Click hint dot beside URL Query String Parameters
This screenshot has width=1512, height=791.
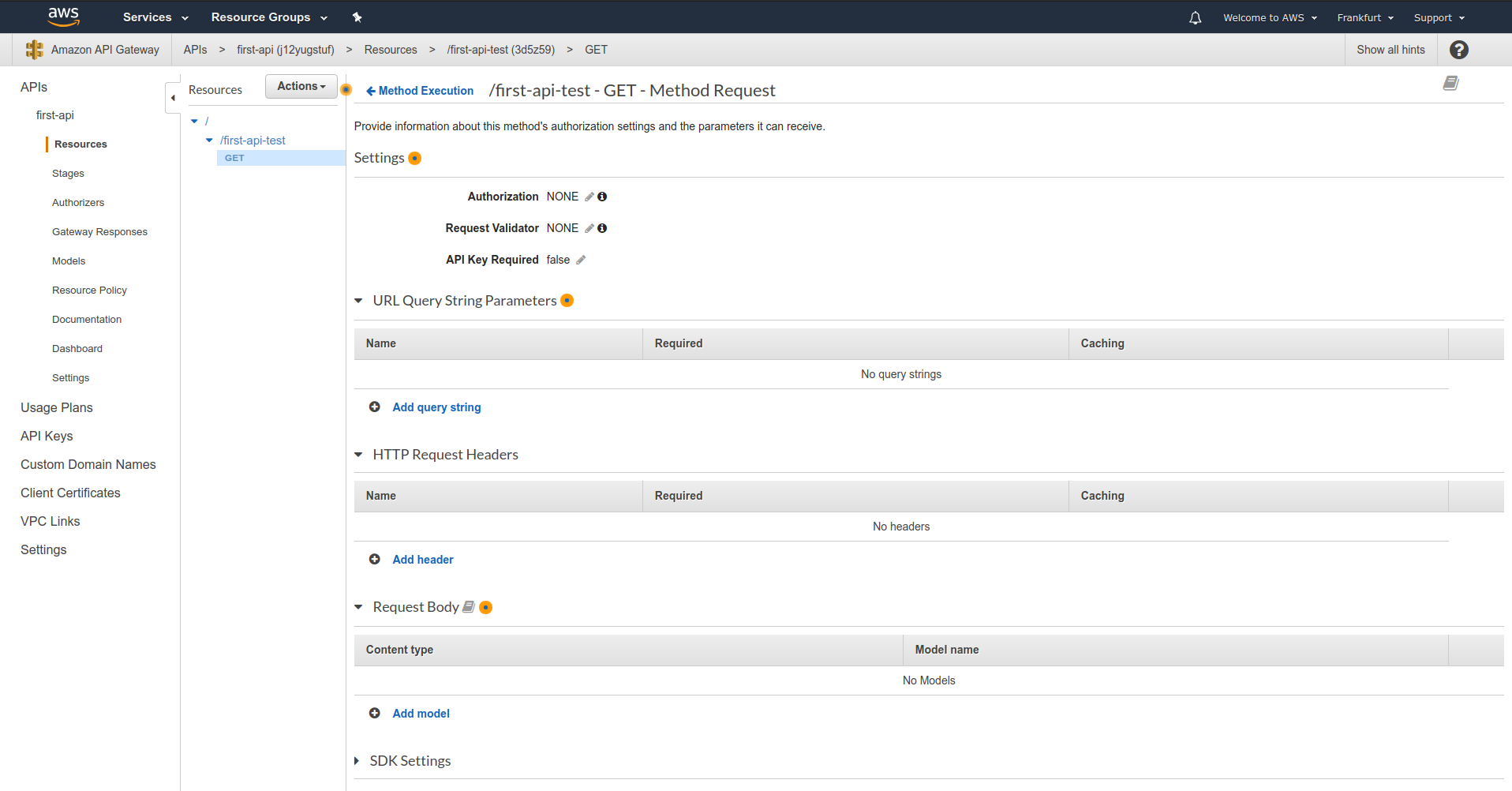[x=567, y=301]
